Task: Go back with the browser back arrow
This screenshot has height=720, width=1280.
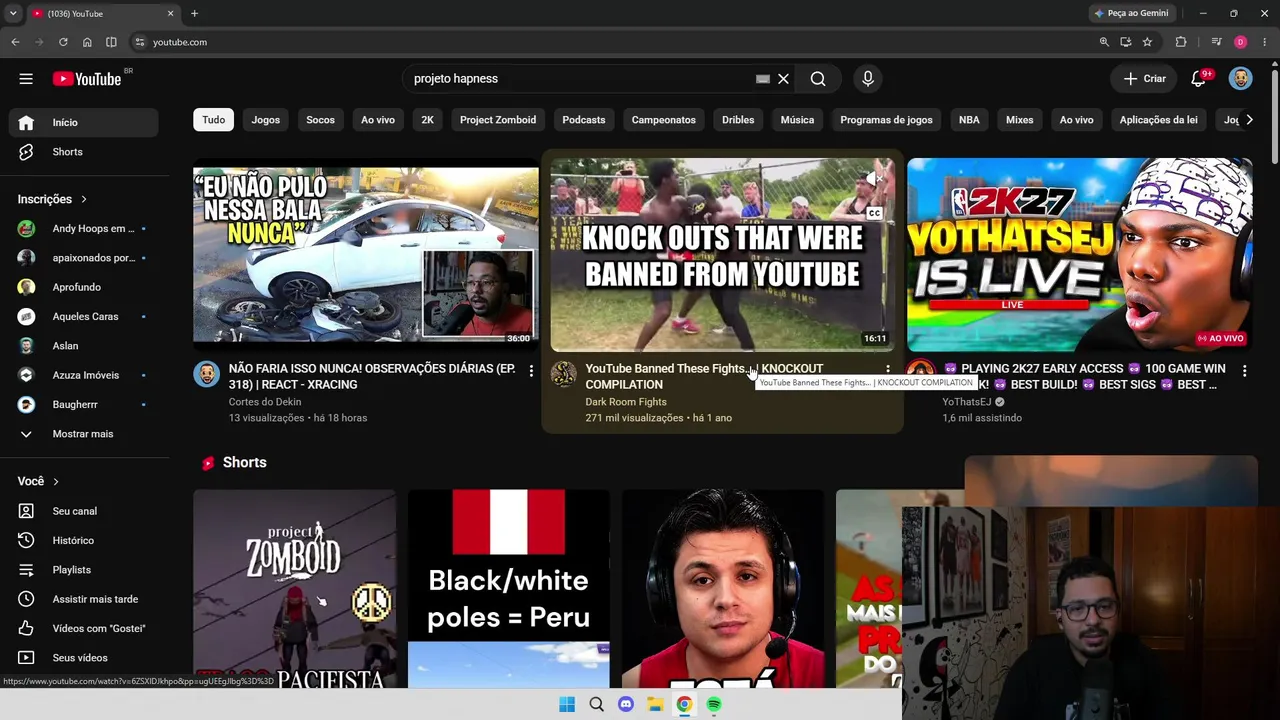Action: [x=15, y=42]
